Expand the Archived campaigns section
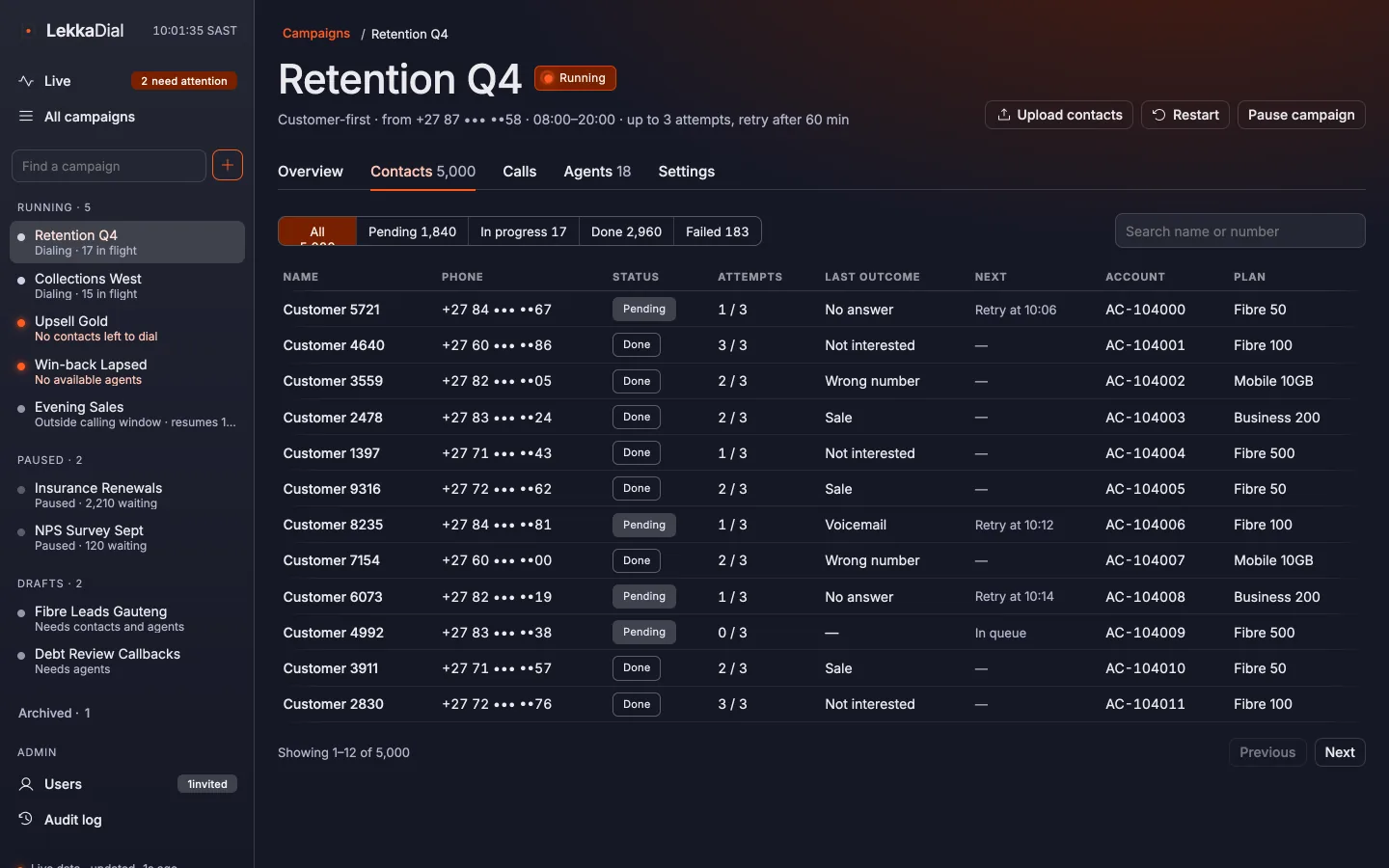Viewport: 1389px width, 868px height. pyautogui.click(x=54, y=714)
